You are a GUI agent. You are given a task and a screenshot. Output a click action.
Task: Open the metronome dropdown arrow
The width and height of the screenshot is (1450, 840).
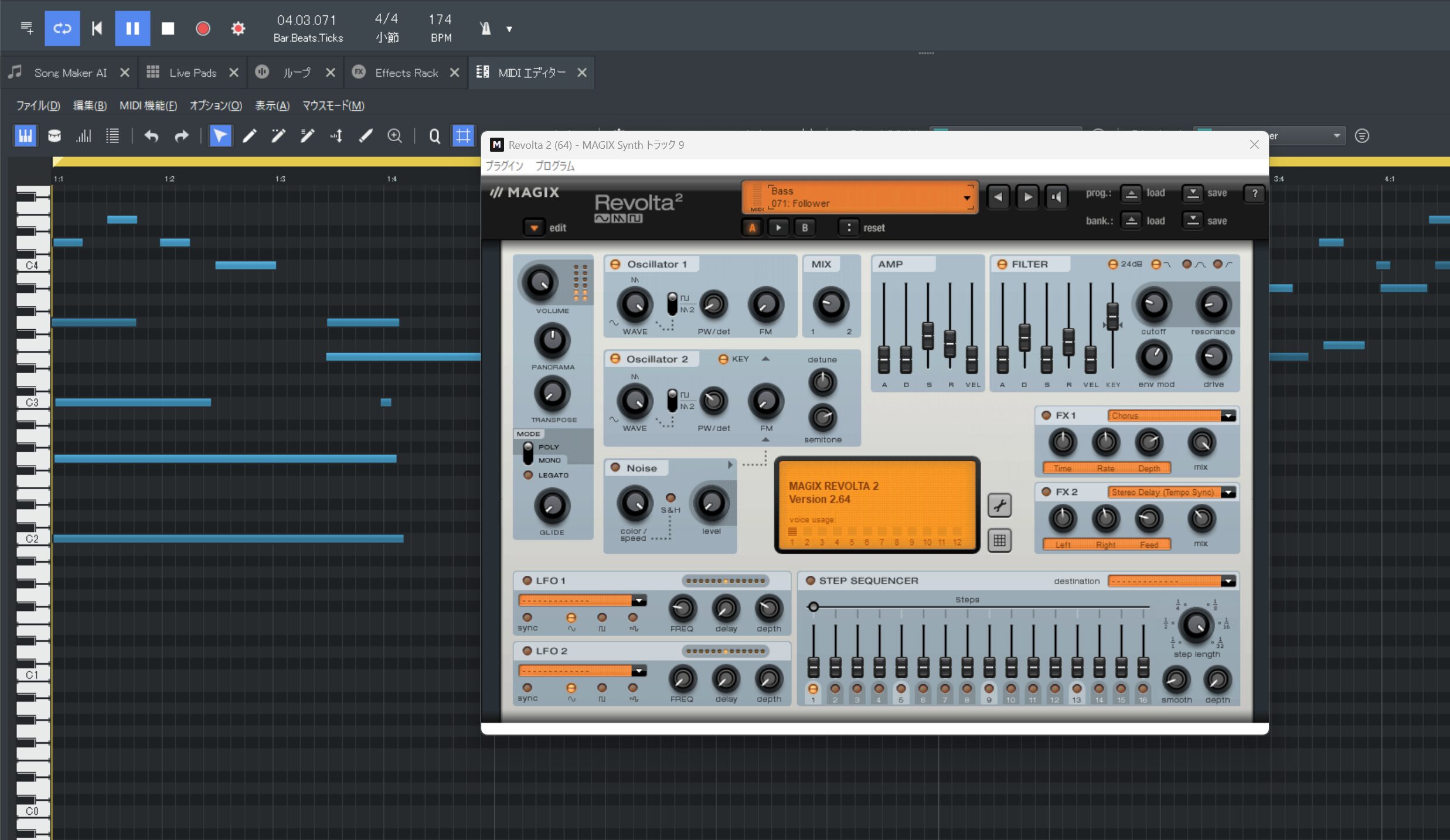click(509, 29)
